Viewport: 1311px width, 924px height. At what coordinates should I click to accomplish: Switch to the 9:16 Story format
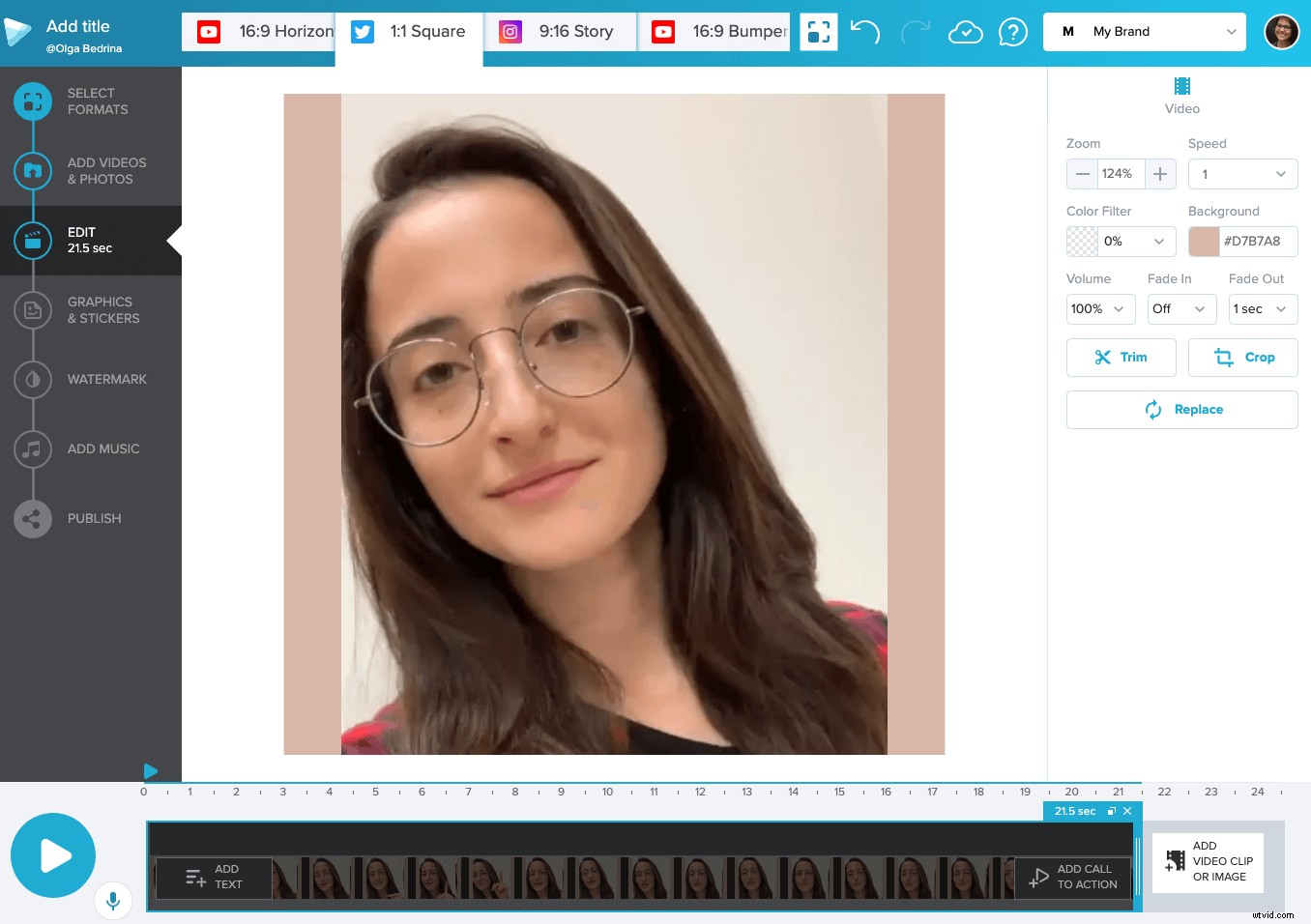click(561, 31)
